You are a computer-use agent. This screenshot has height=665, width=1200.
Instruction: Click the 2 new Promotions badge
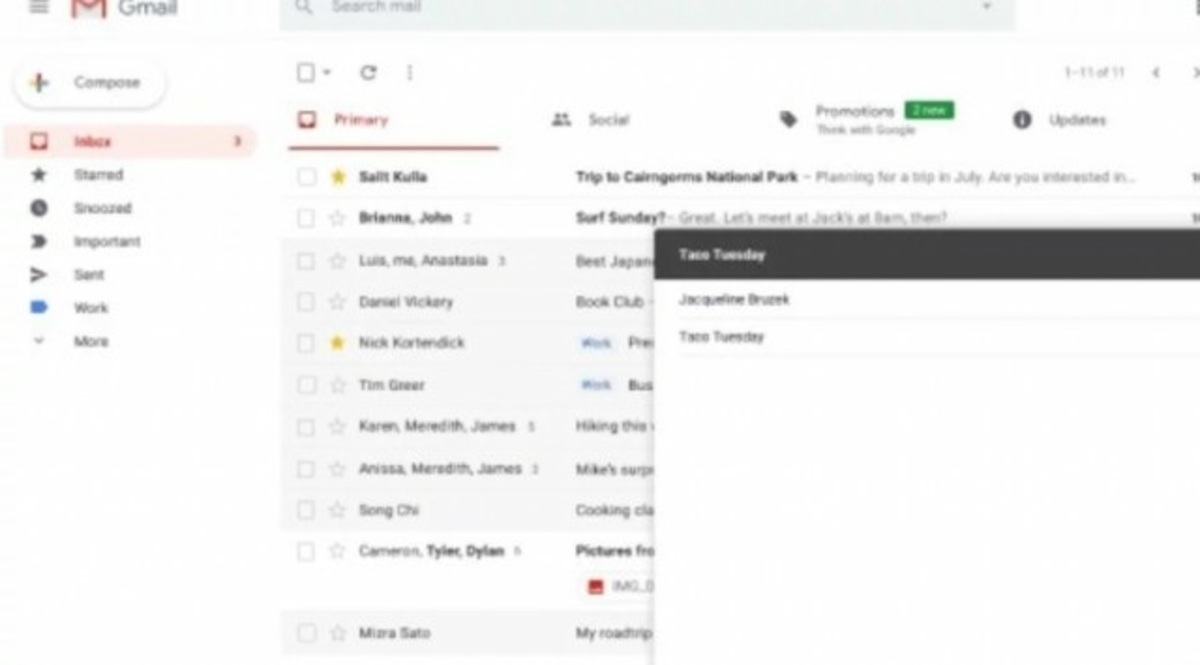[929, 111]
